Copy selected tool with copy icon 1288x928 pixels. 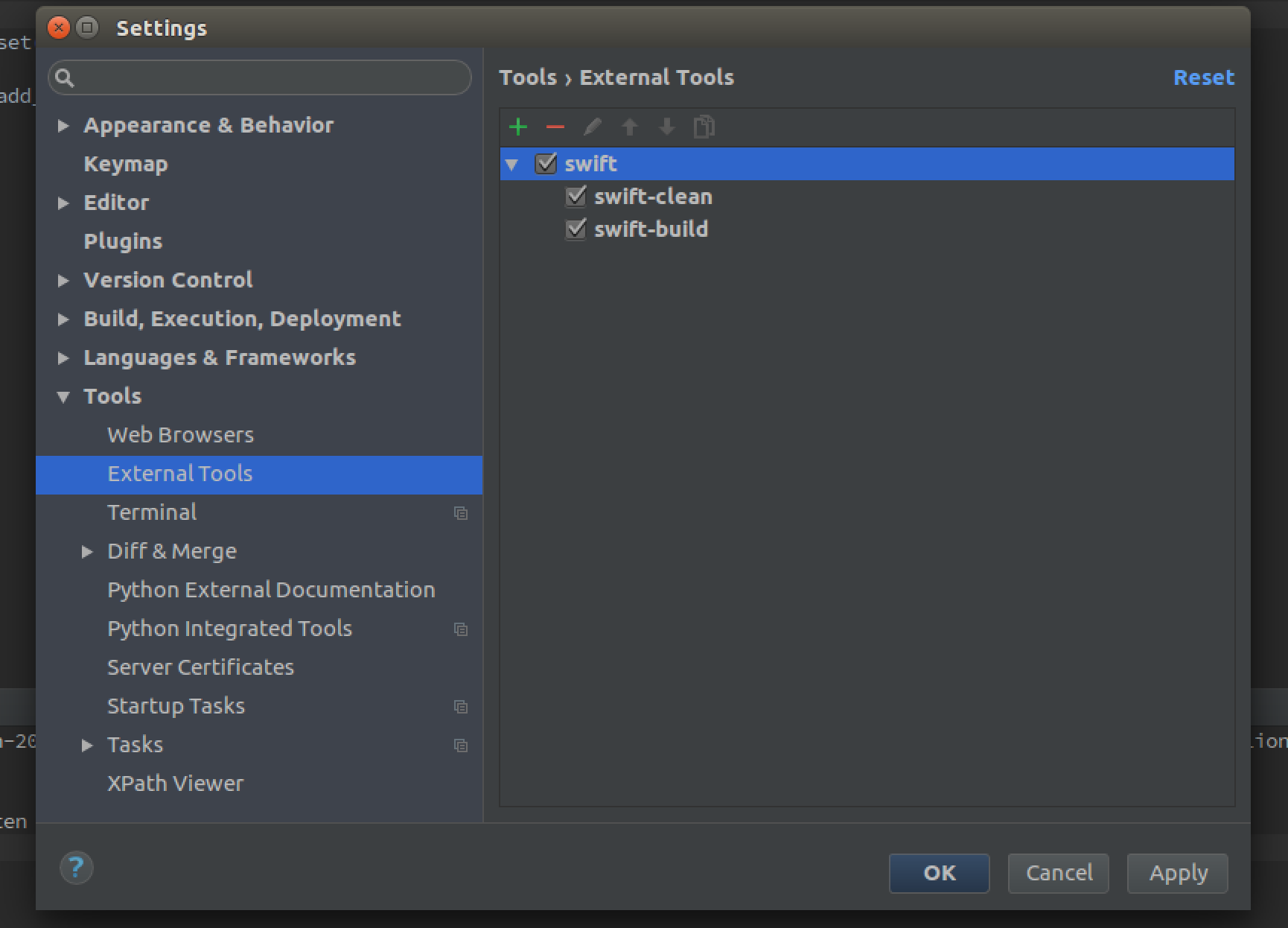[704, 127]
